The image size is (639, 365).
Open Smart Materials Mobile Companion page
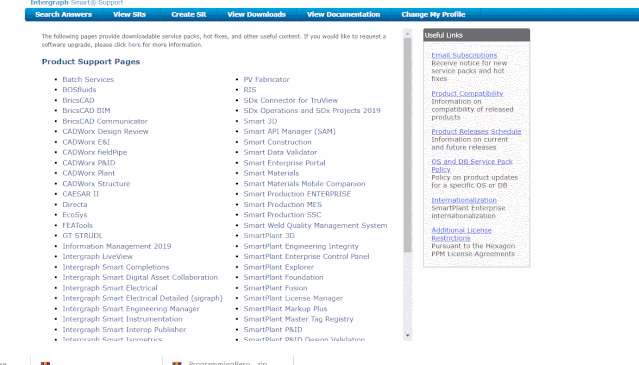coord(304,184)
